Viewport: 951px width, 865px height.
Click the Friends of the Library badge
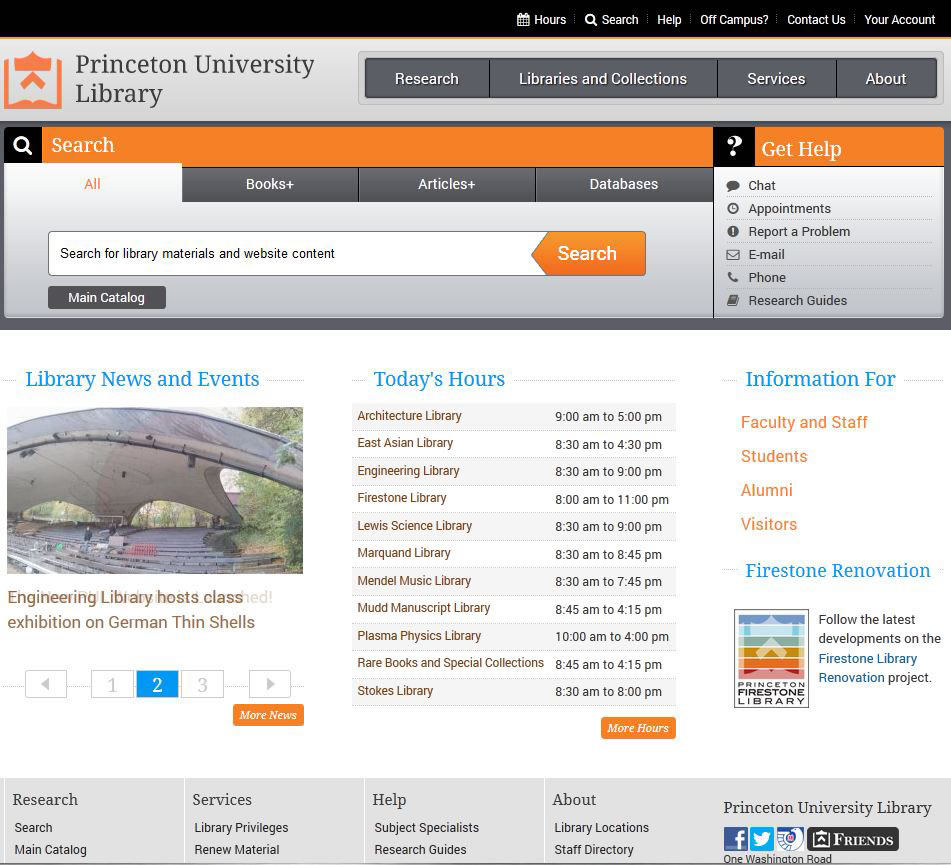coord(853,839)
